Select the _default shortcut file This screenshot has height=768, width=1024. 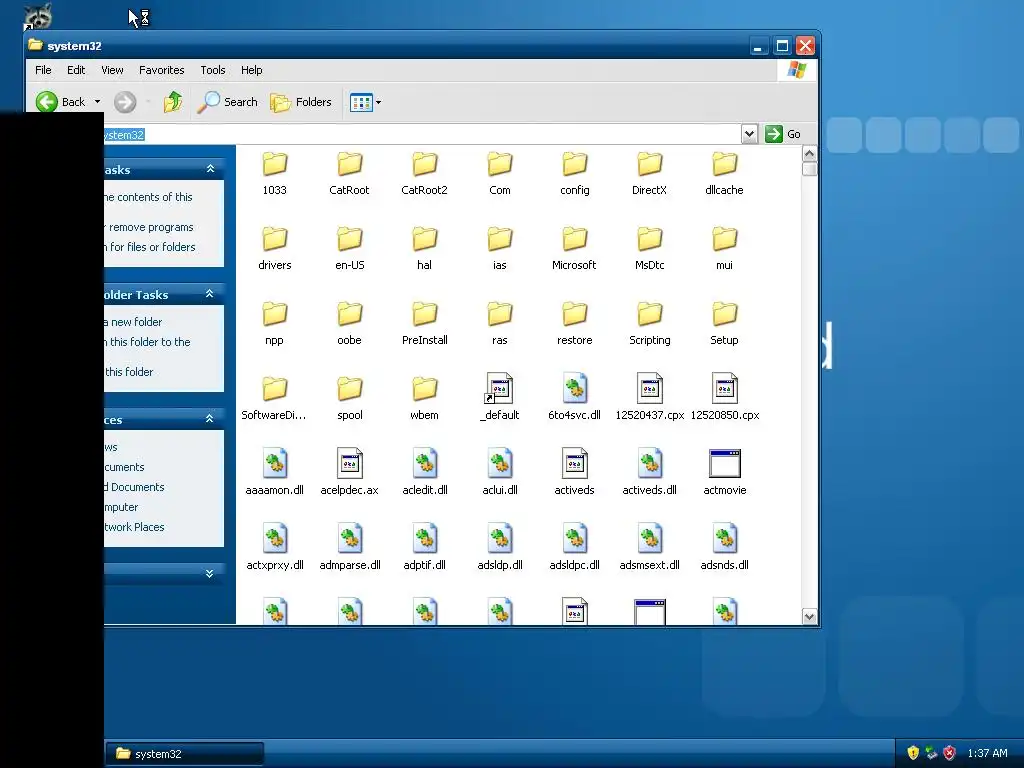[500, 398]
